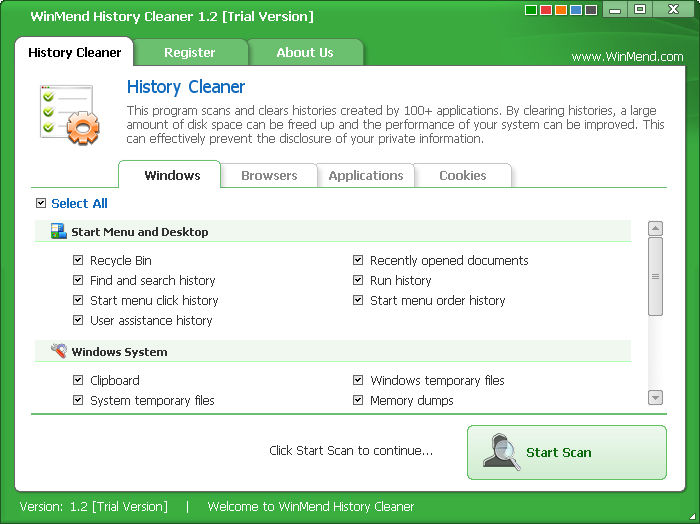Disable the Clipboard cleaning option

(78, 380)
